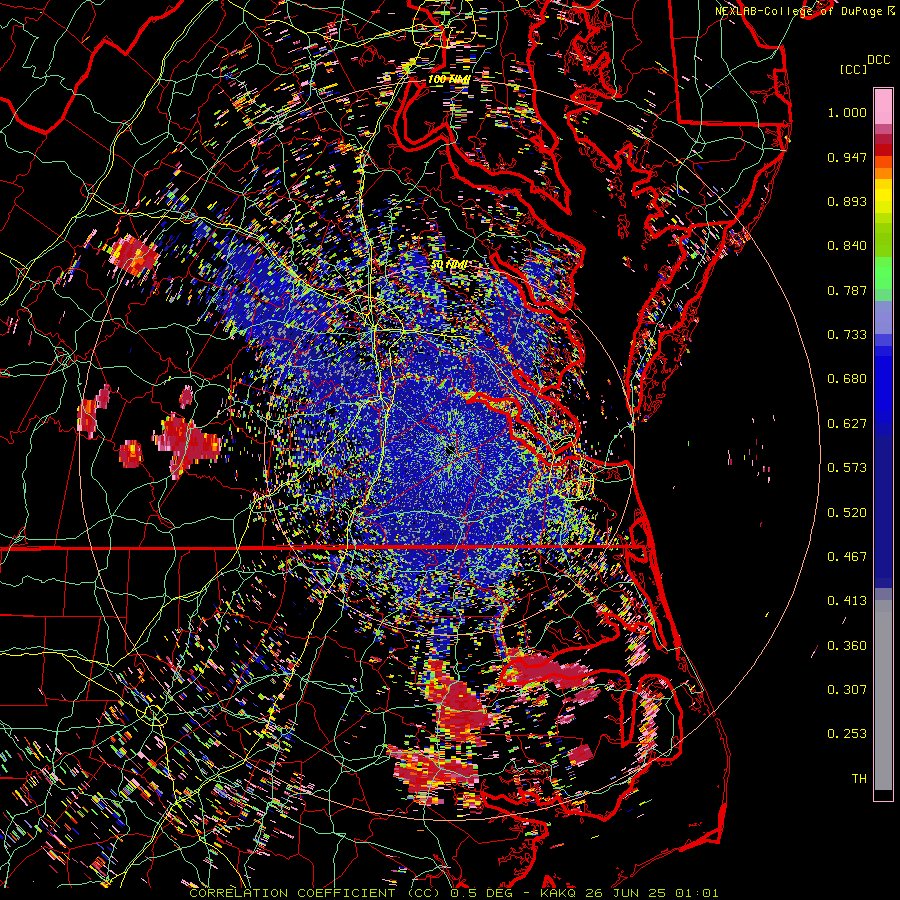Pick the pale pink swatch beside 1.000
The height and width of the screenshot is (900, 900).
click(883, 107)
